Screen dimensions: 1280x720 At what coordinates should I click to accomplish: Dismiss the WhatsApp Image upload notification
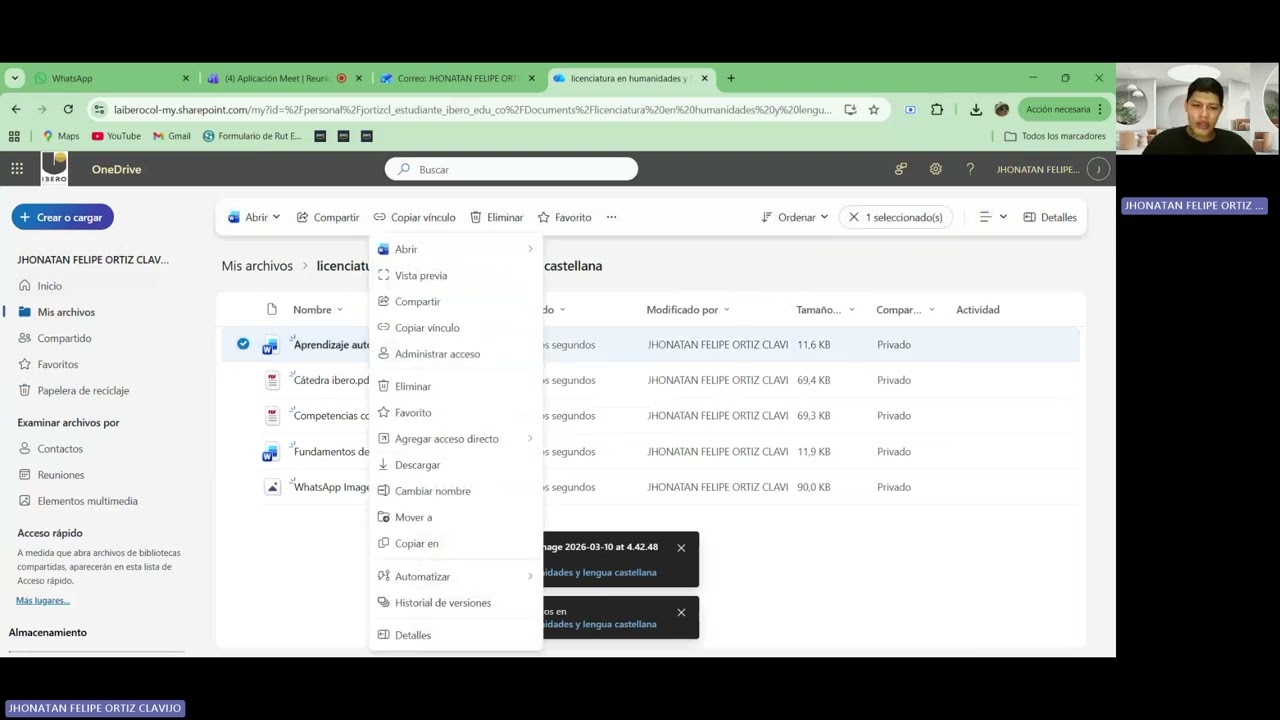point(681,548)
